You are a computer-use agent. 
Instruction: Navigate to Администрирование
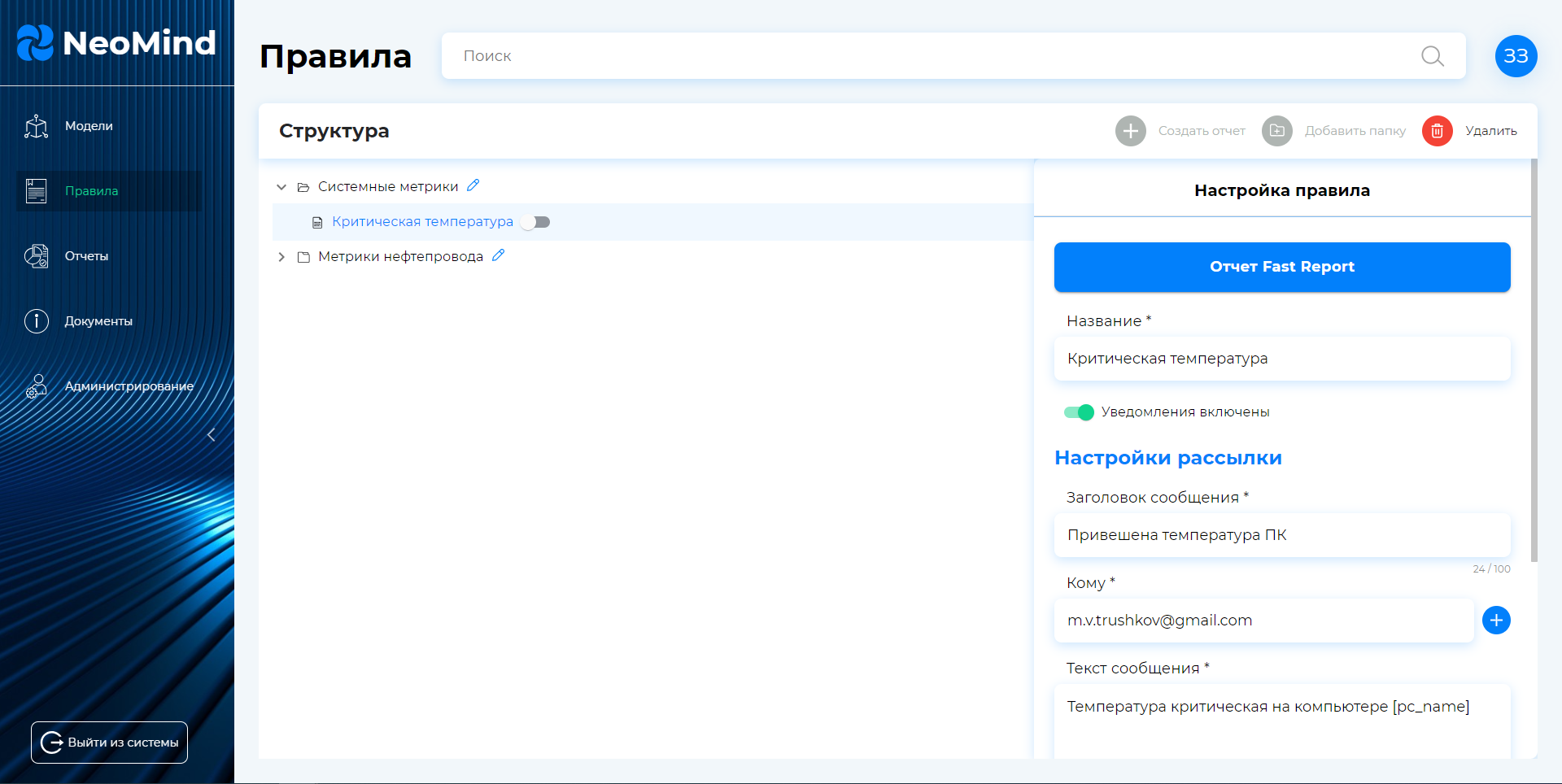109,386
